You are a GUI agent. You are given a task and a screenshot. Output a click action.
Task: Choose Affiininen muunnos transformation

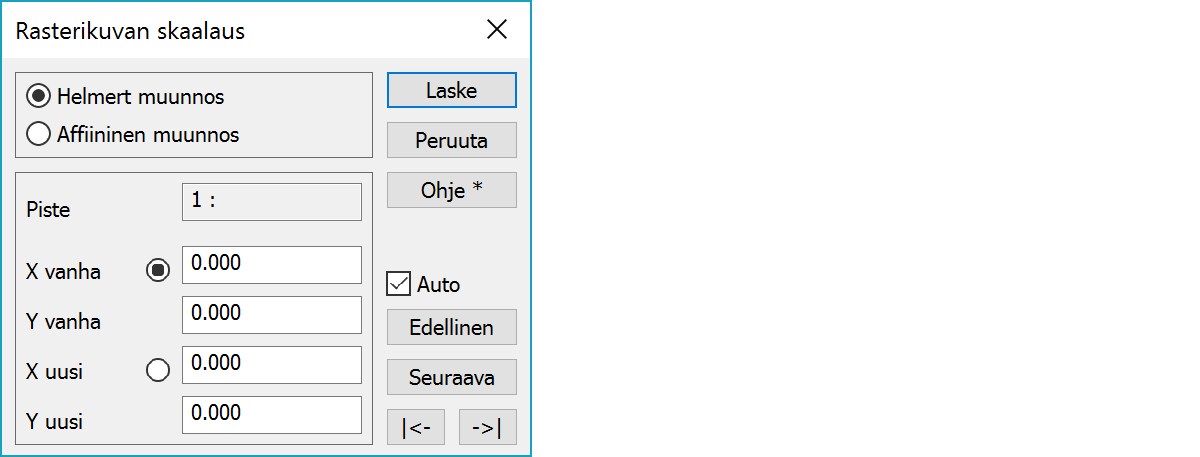(x=40, y=133)
